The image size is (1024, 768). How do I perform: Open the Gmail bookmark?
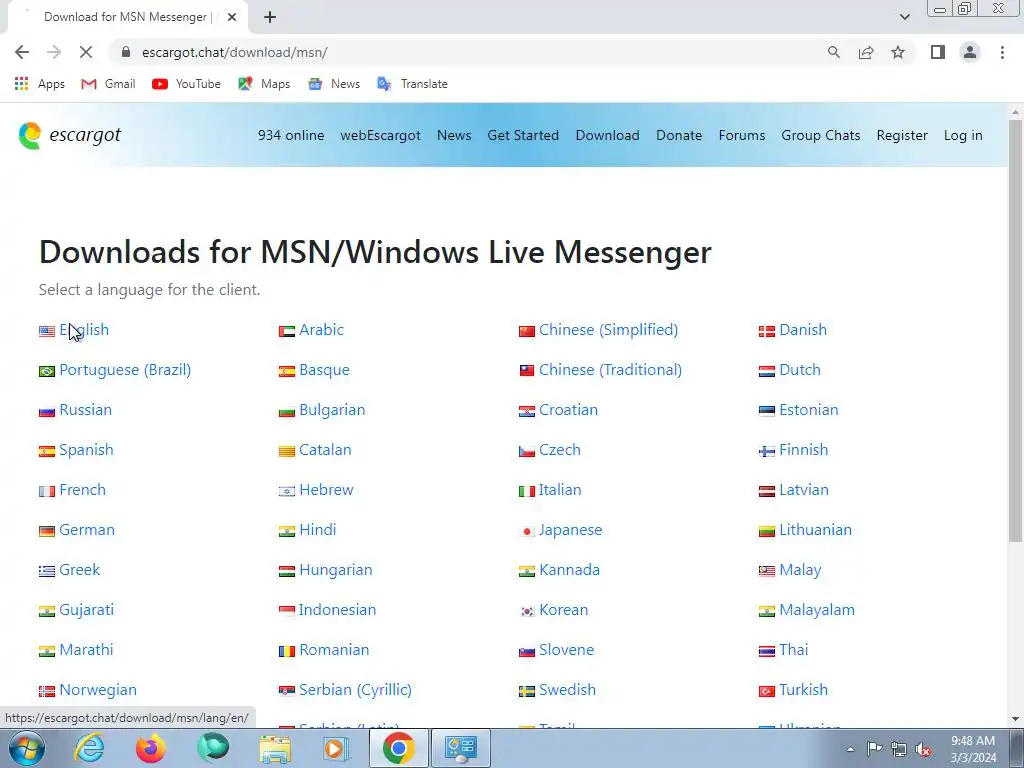point(108,84)
